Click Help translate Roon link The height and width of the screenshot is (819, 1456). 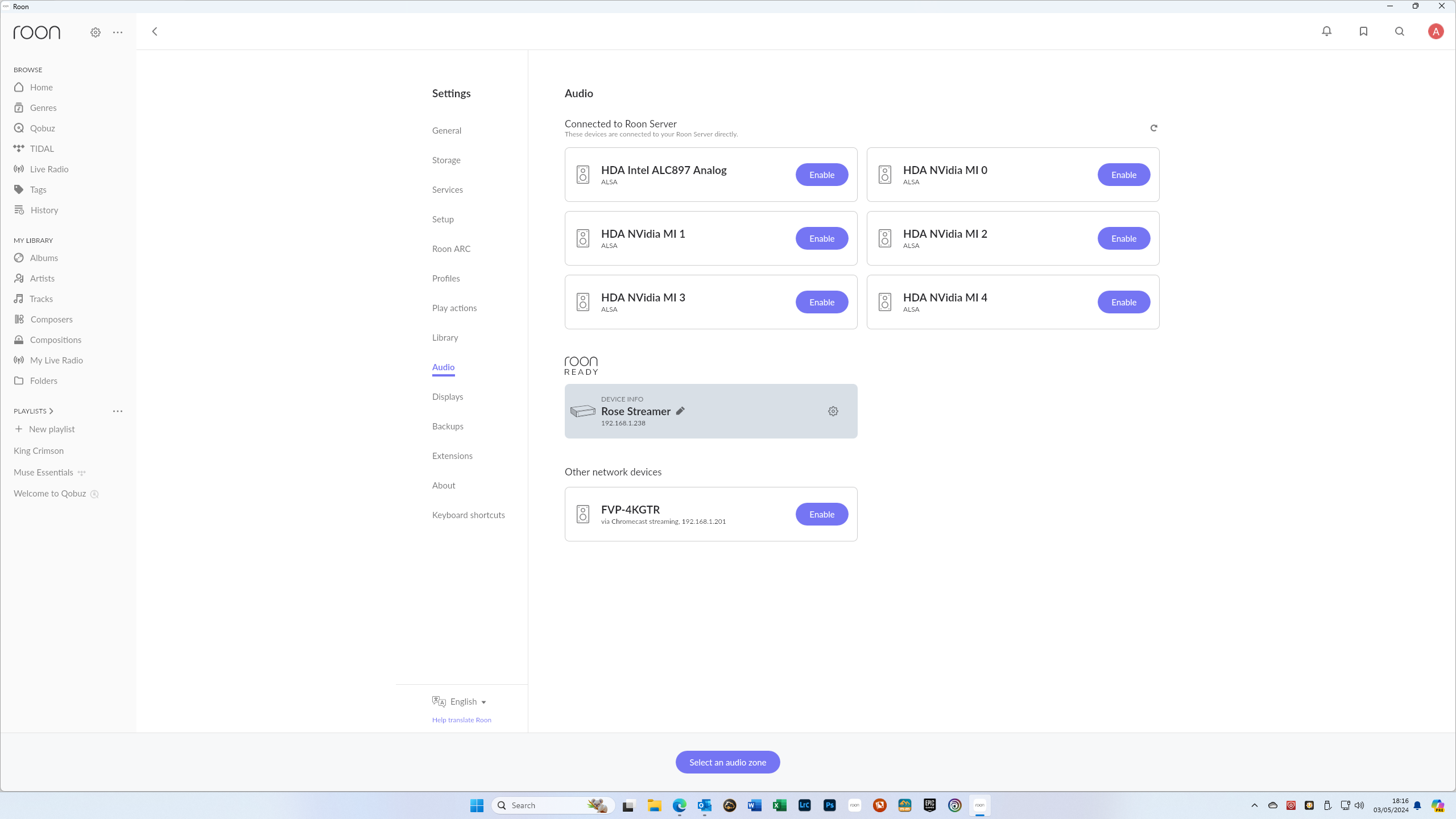461,720
